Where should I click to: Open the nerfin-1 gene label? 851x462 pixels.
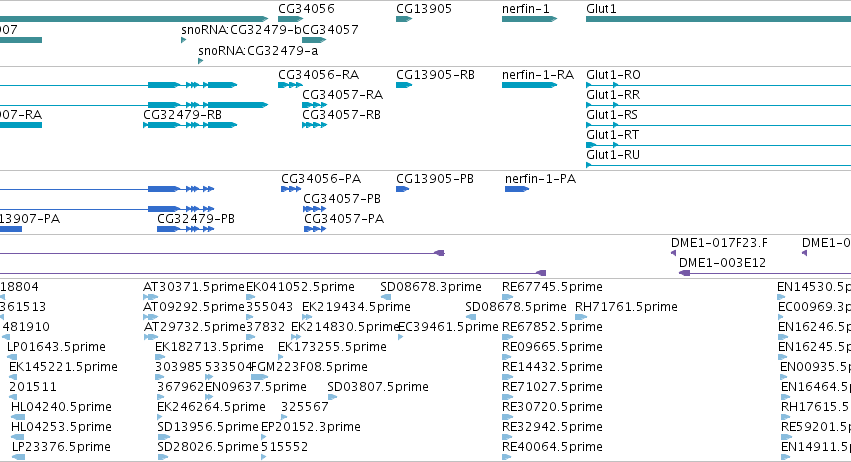525,9
